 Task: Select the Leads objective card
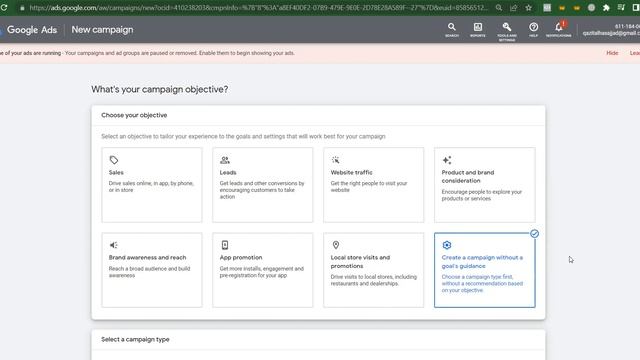click(x=262, y=185)
